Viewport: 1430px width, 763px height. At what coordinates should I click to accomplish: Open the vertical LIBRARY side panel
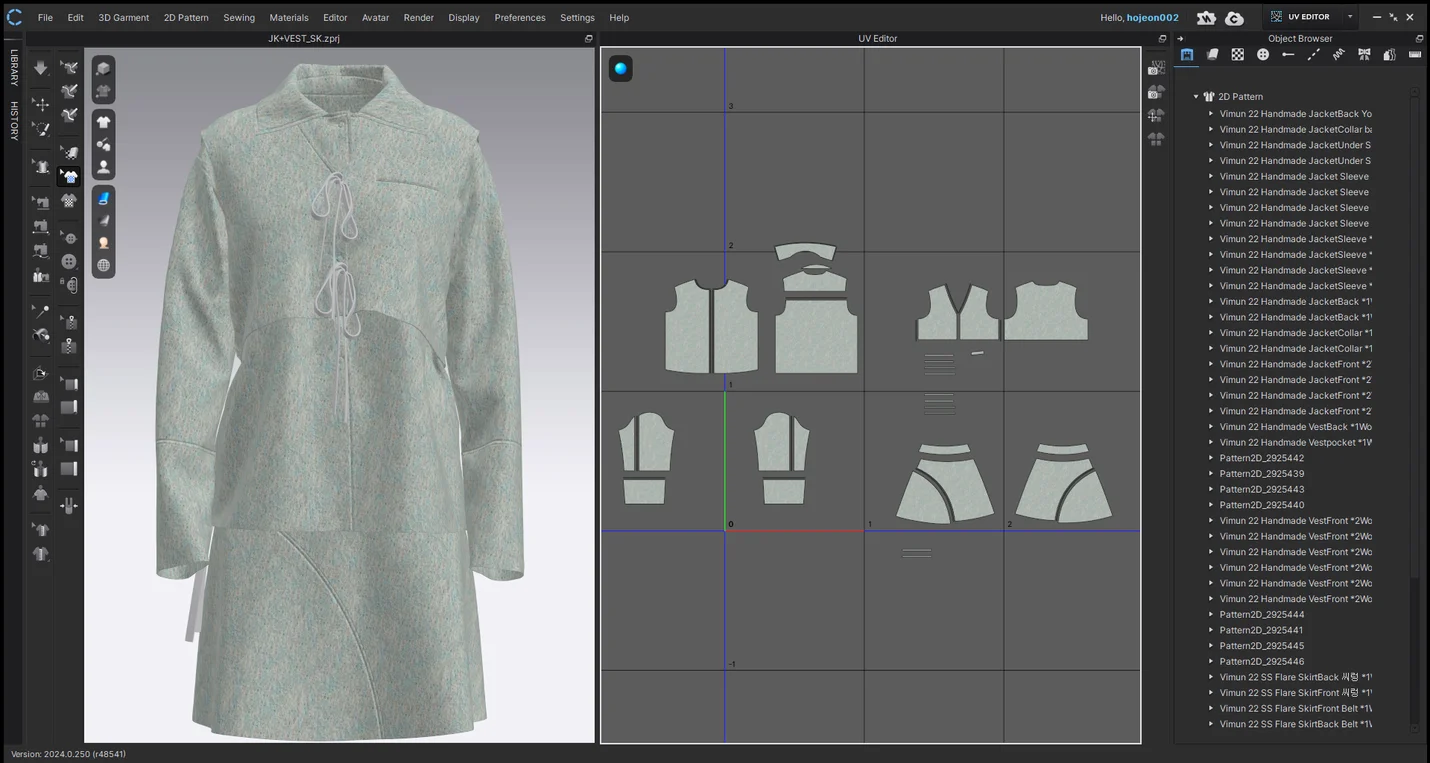coord(14,67)
